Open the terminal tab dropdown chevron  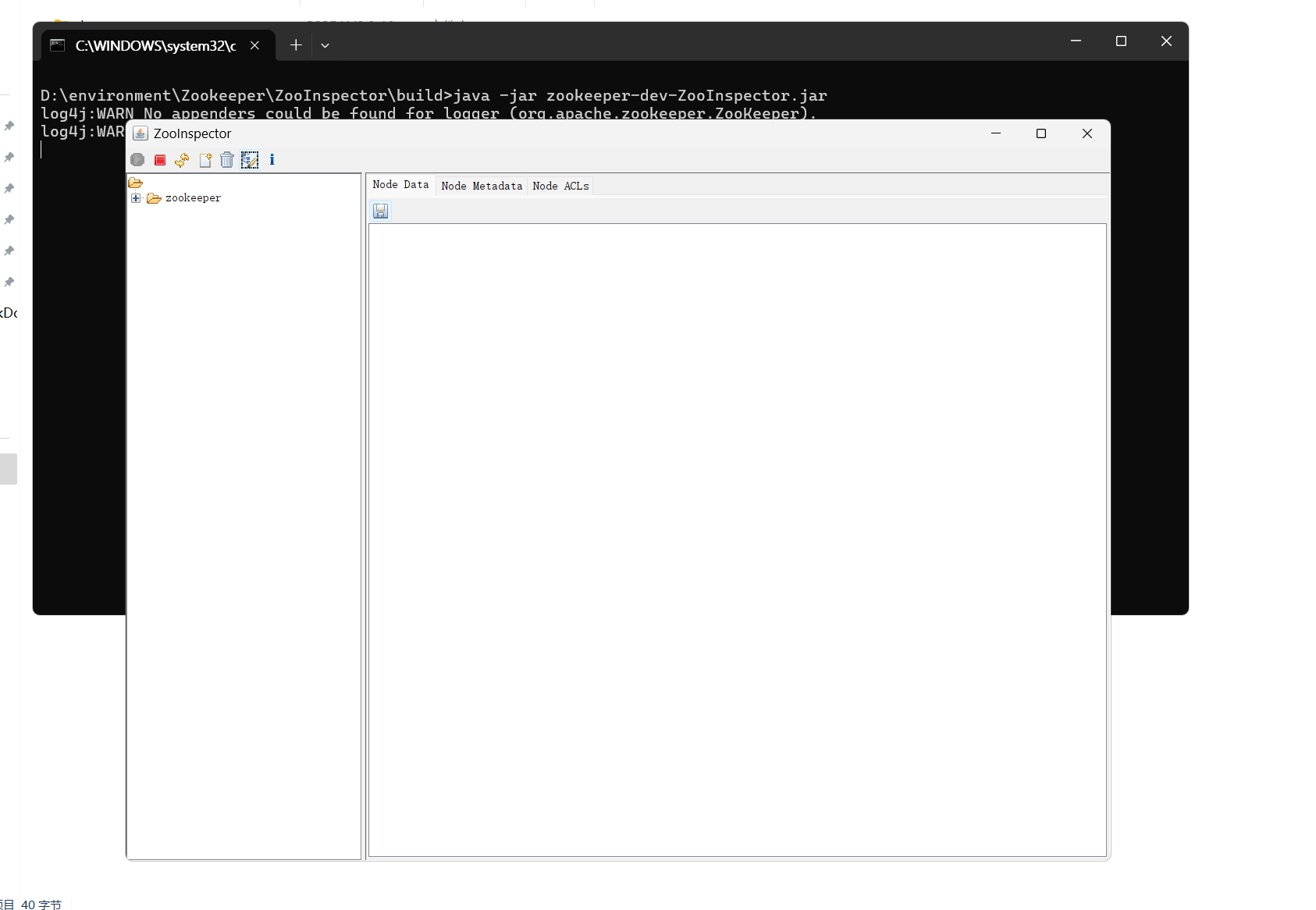pos(325,45)
